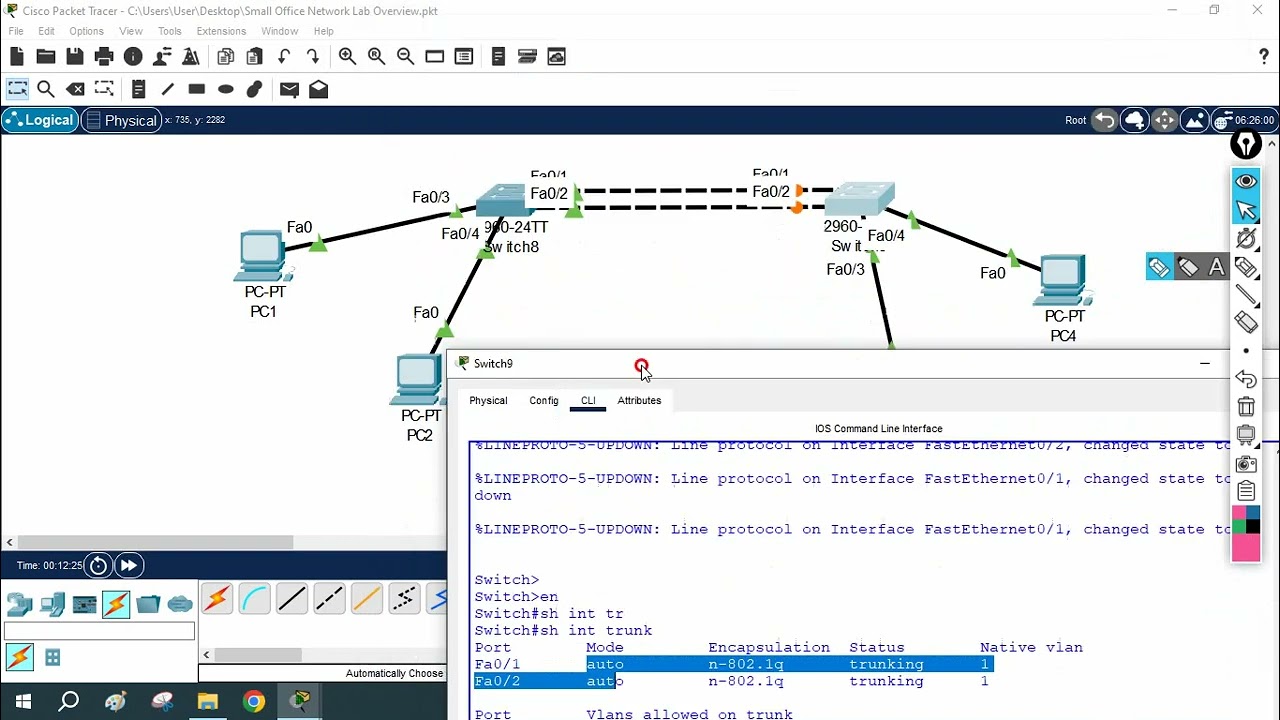Open the Attributes tab in Switch9 window
The height and width of the screenshot is (720, 1280).
coord(639,400)
